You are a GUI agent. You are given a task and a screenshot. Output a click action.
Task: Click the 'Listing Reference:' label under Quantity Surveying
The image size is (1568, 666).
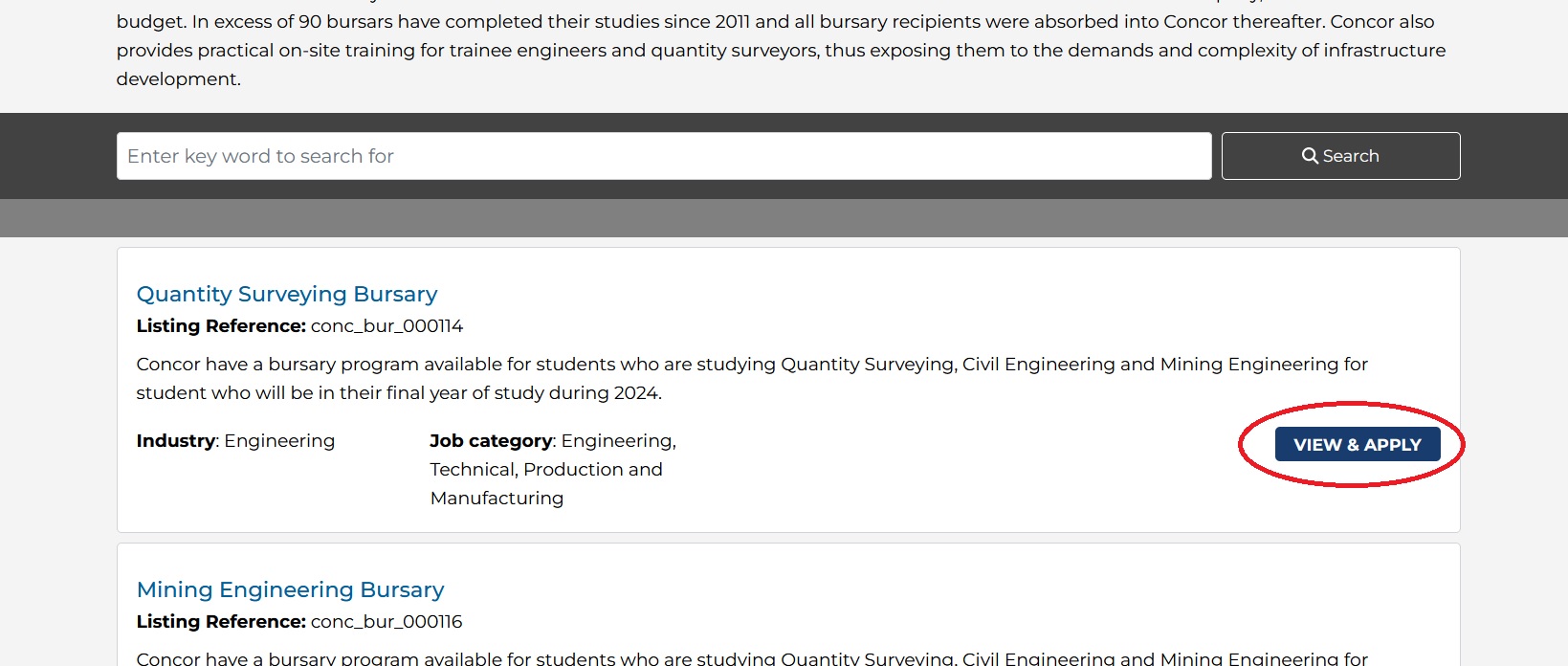[x=221, y=326]
